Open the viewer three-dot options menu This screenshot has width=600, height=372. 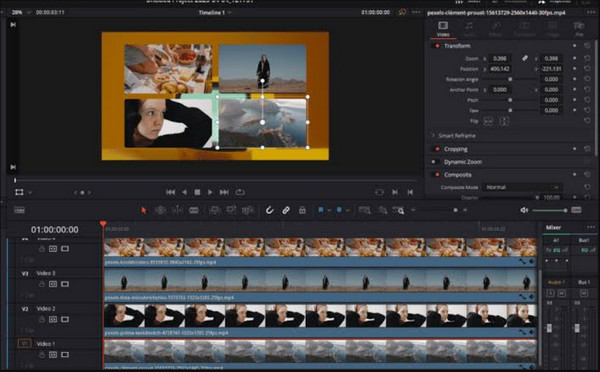[416, 12]
